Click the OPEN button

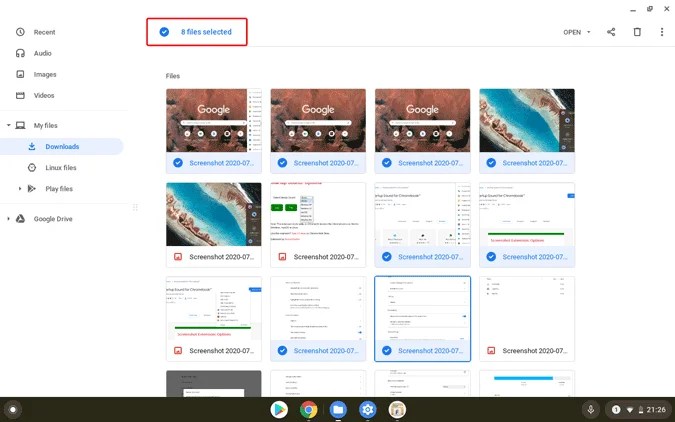pyautogui.click(x=572, y=32)
